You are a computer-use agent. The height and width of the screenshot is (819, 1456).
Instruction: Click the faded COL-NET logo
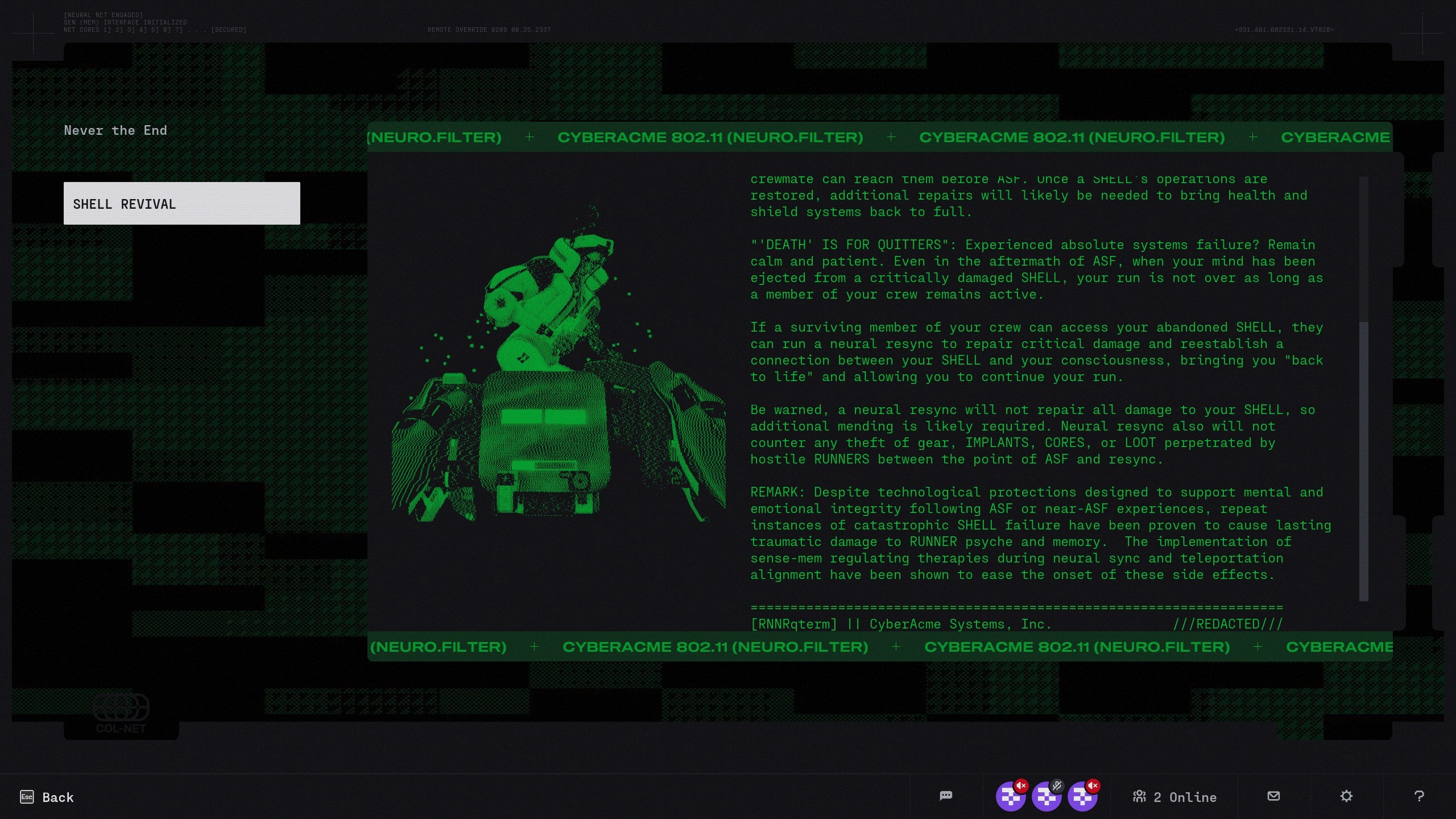pyautogui.click(x=121, y=714)
